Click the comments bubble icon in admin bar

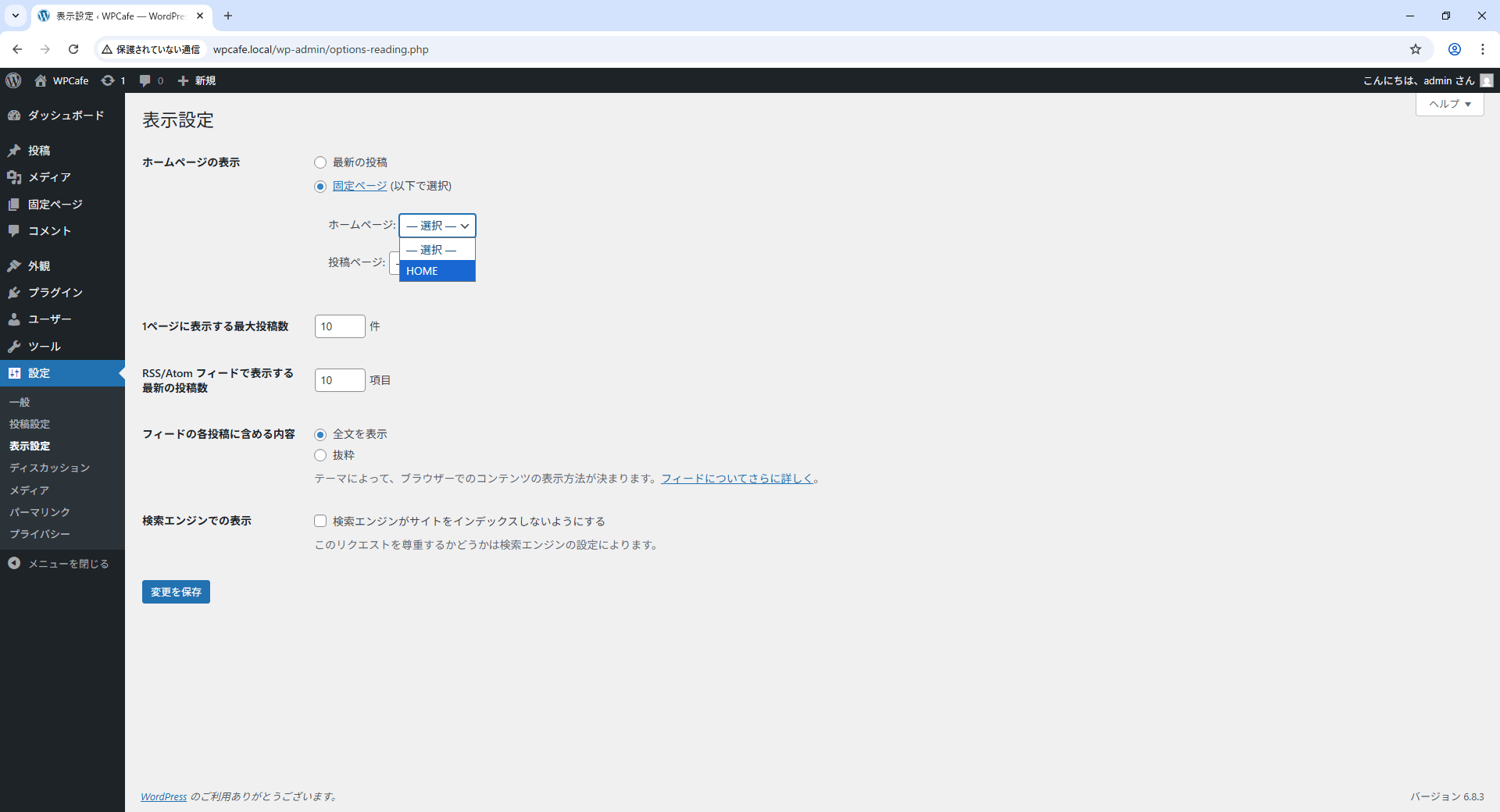pyautogui.click(x=145, y=80)
